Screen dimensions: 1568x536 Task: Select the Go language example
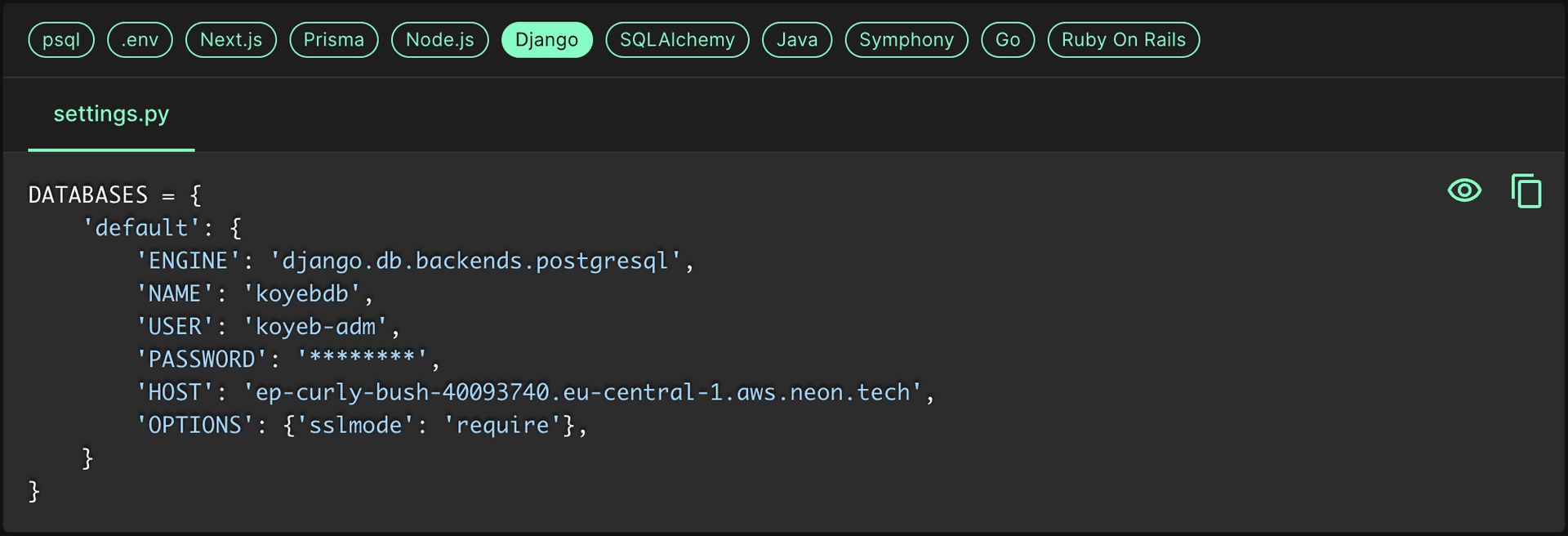pyautogui.click(x=1007, y=39)
